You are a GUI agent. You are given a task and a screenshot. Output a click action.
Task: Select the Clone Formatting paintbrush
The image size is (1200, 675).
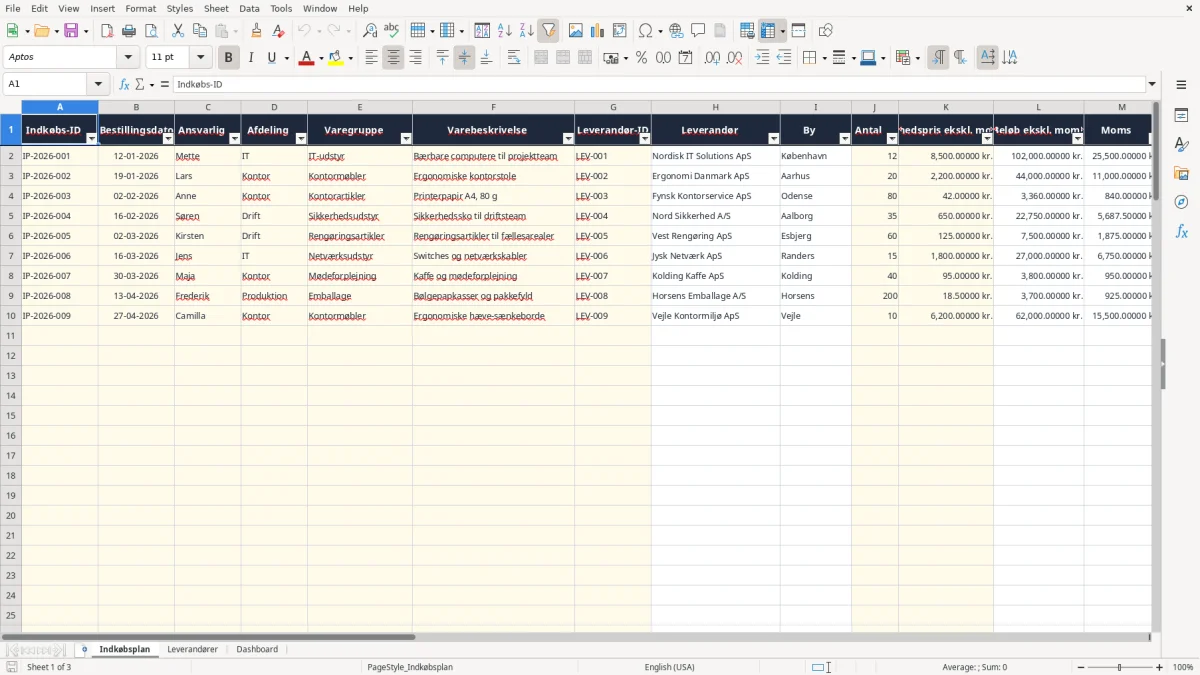(257, 31)
